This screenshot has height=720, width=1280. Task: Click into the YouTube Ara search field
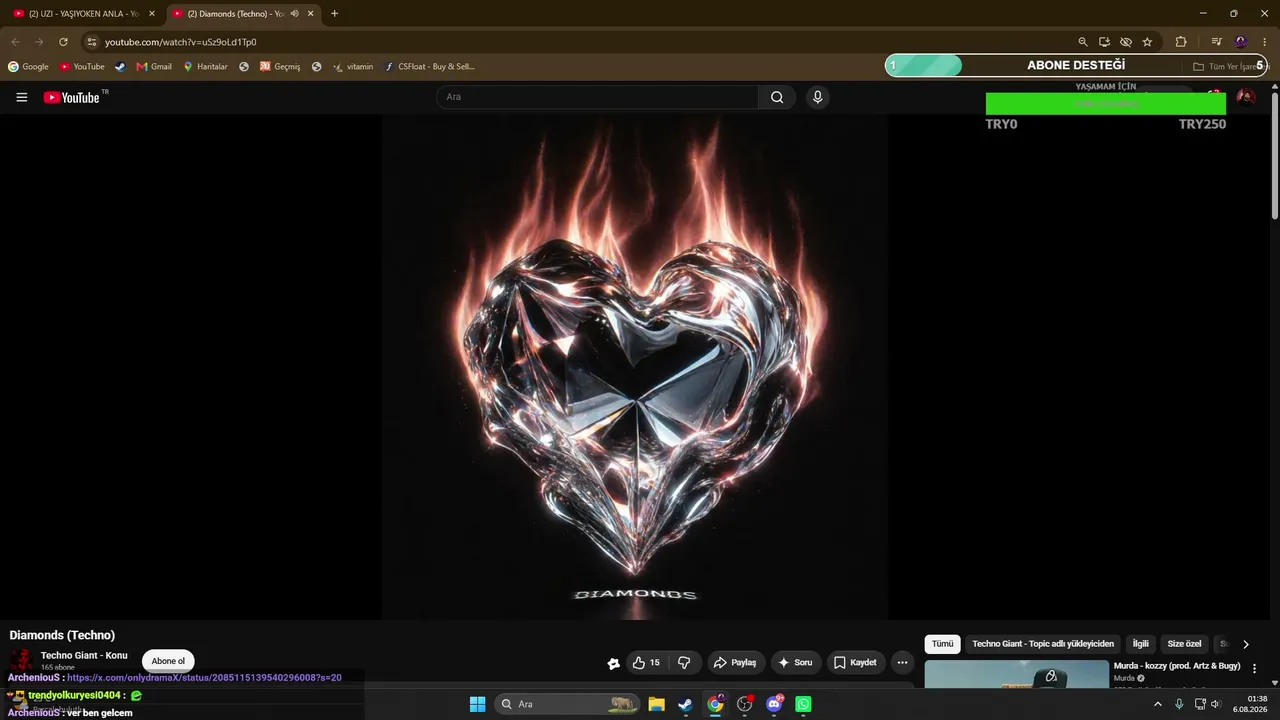597,97
